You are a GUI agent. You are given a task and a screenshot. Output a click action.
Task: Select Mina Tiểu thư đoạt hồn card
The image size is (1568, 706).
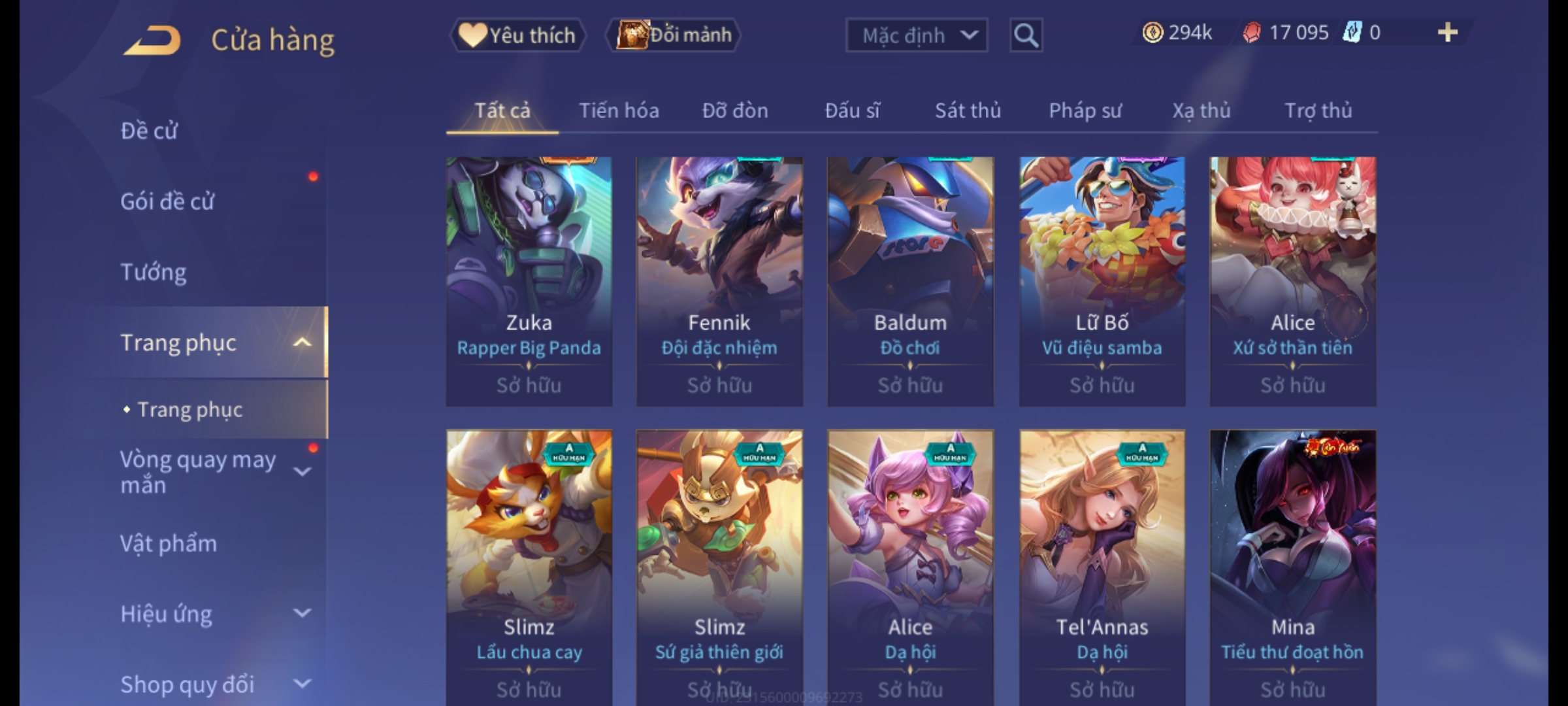pyautogui.click(x=1293, y=567)
